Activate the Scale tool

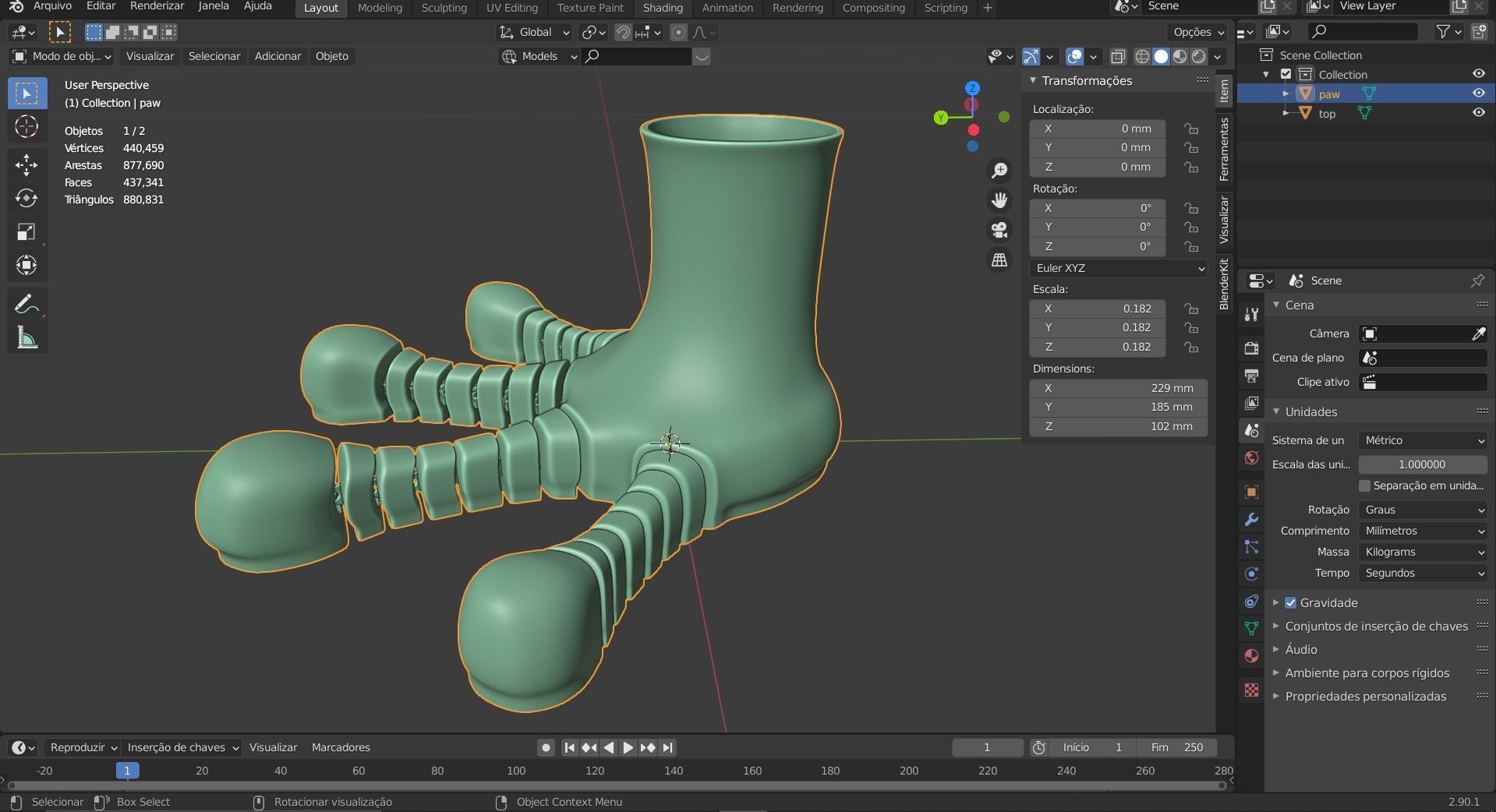pyautogui.click(x=27, y=231)
